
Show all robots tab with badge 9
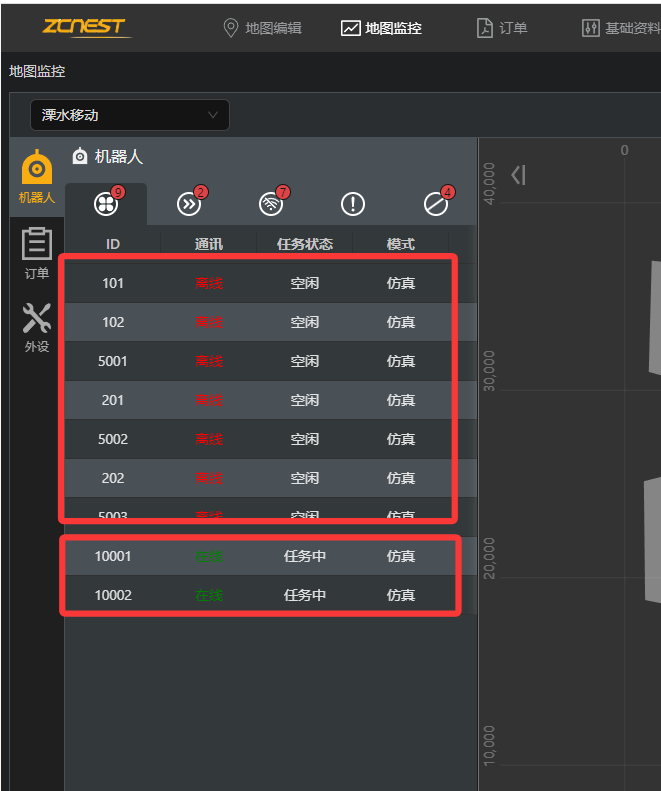click(106, 204)
